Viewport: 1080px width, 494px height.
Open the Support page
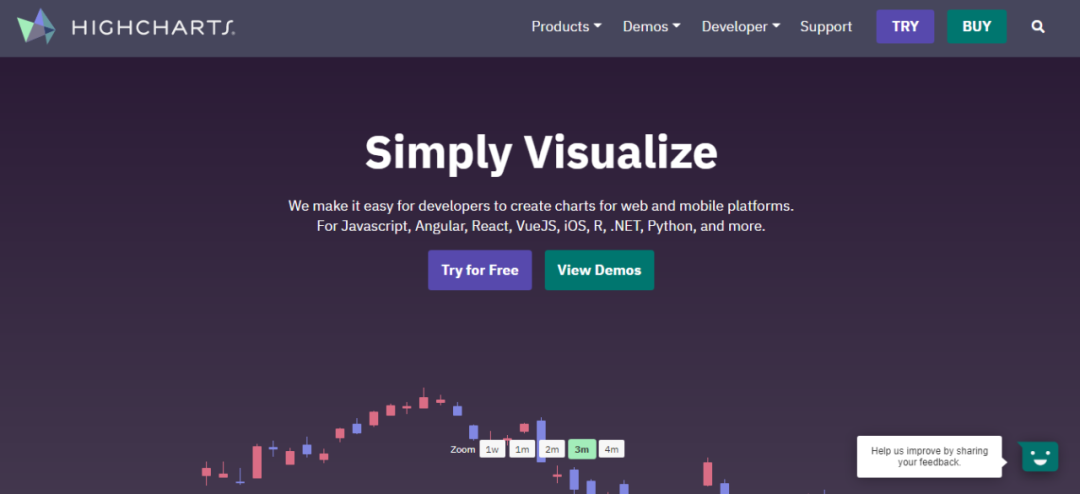click(x=826, y=26)
